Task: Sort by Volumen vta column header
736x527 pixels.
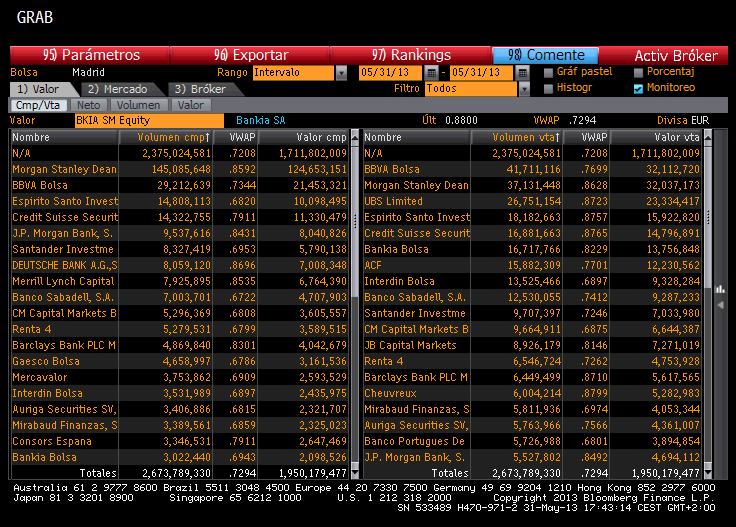Action: (517, 137)
